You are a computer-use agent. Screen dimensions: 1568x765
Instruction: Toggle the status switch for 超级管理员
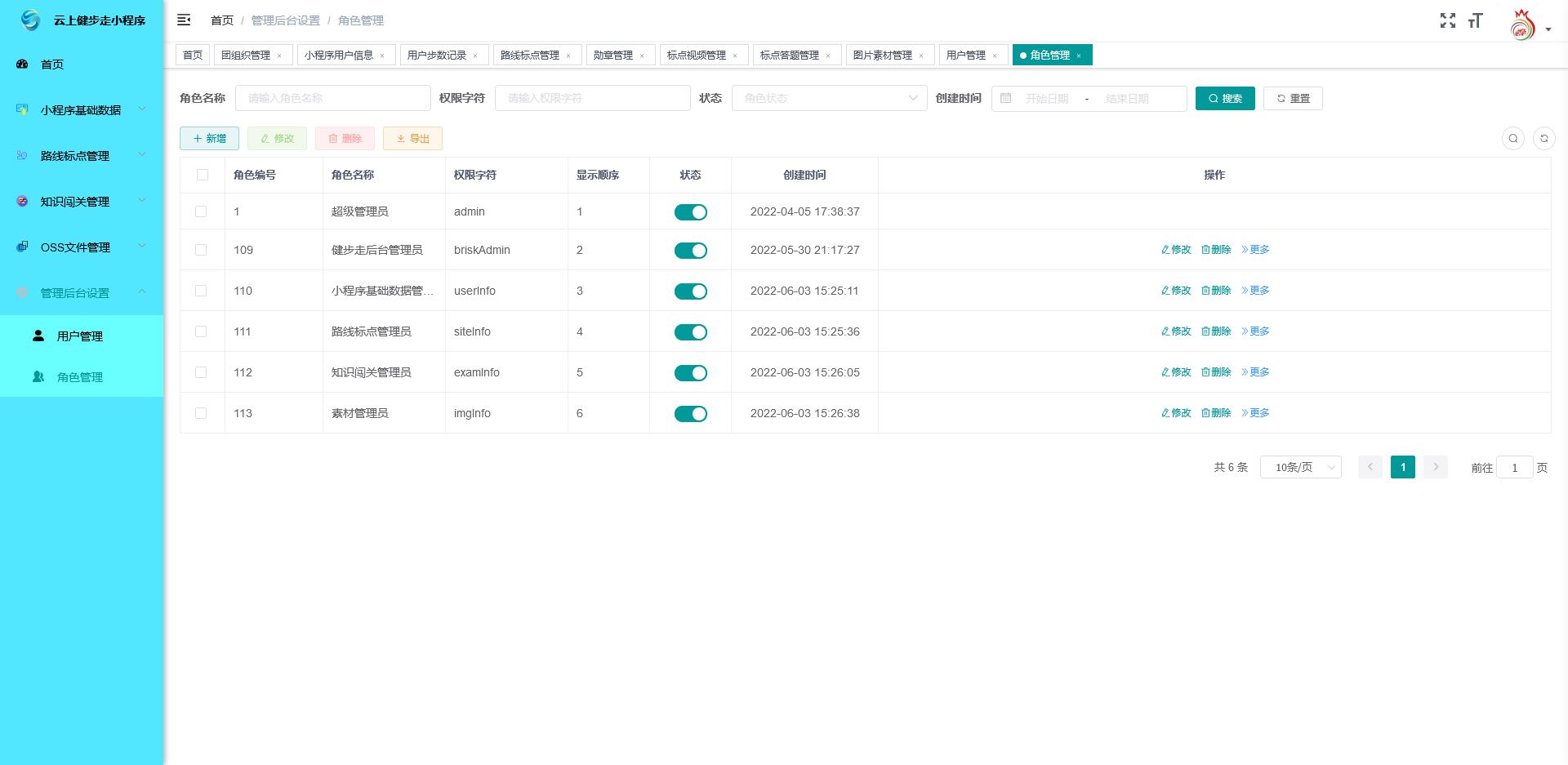pos(690,212)
